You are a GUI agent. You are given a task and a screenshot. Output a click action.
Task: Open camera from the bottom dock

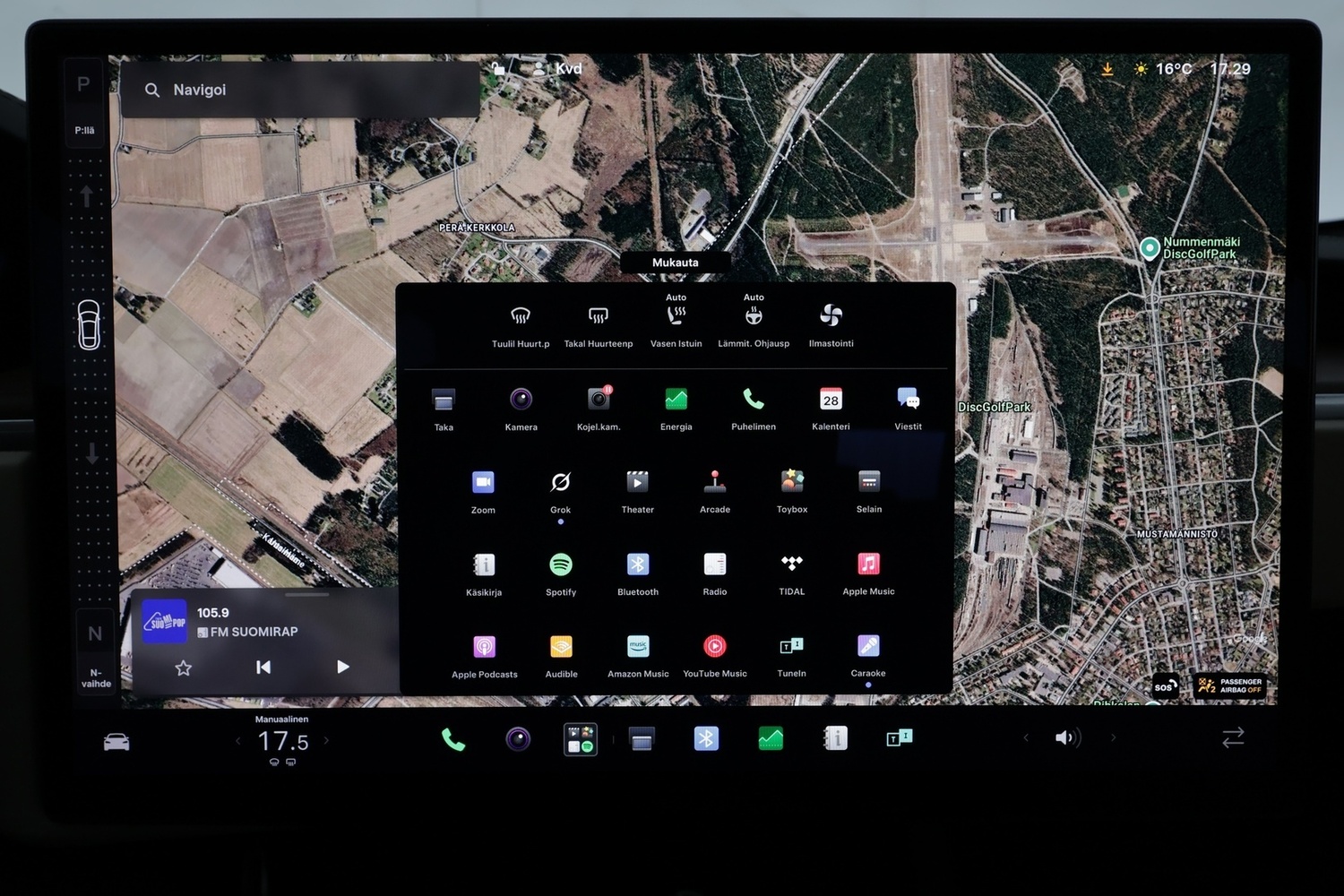point(518,739)
